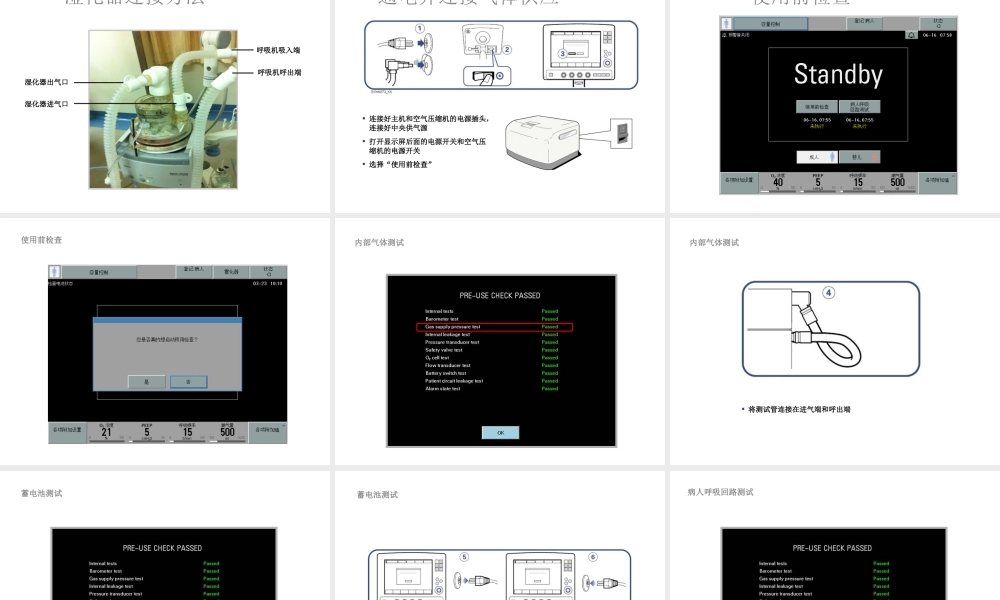Click the infant icon next to 婴儿 button
Screen dimensions: 1000x600
pyautogui.click(x=872, y=157)
